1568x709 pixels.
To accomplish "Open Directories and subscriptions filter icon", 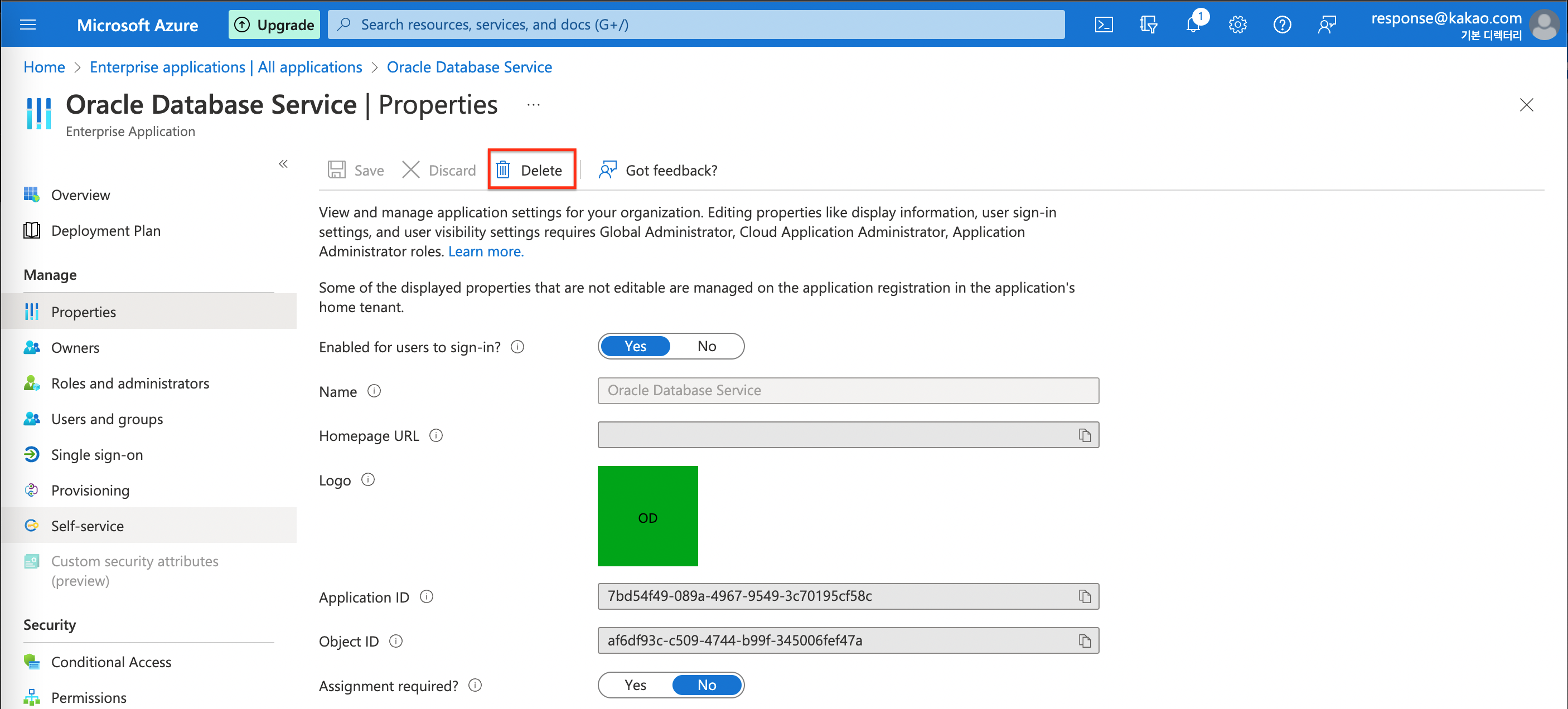I will coord(1148,25).
